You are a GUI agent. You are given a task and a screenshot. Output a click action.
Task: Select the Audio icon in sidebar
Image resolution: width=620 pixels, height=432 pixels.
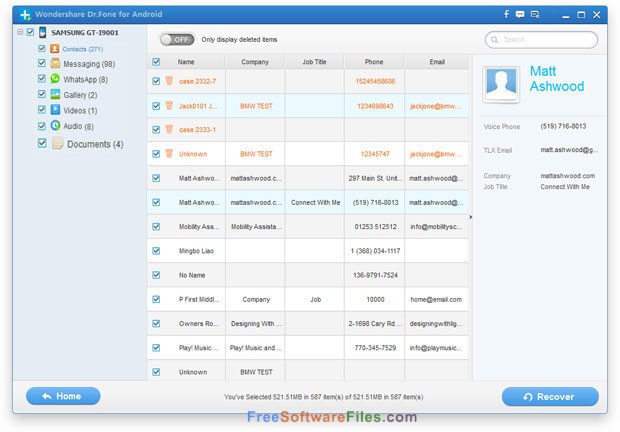coord(55,126)
